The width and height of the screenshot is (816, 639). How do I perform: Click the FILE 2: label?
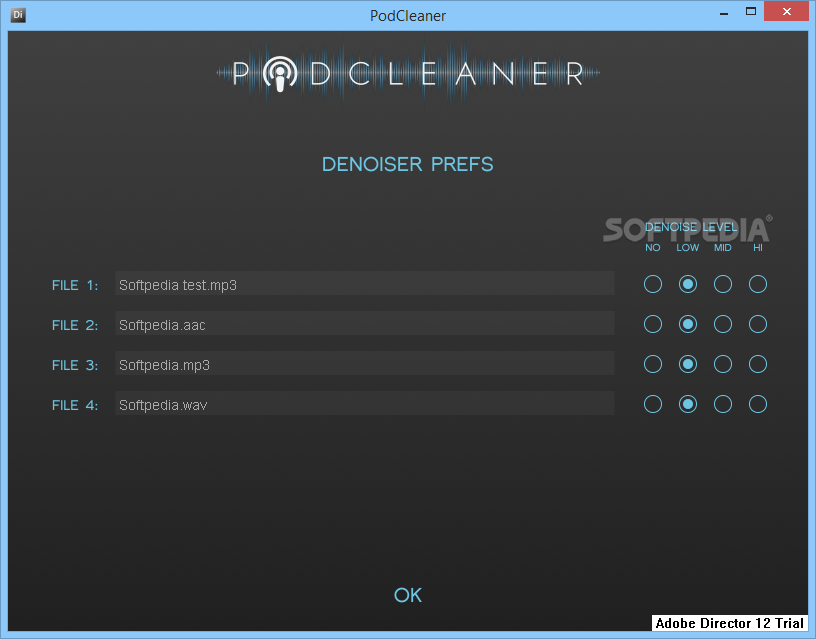coord(75,325)
